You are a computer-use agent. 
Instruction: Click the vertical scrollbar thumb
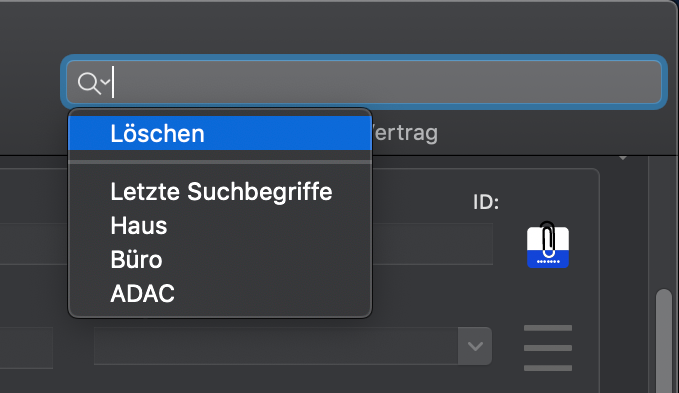664,341
